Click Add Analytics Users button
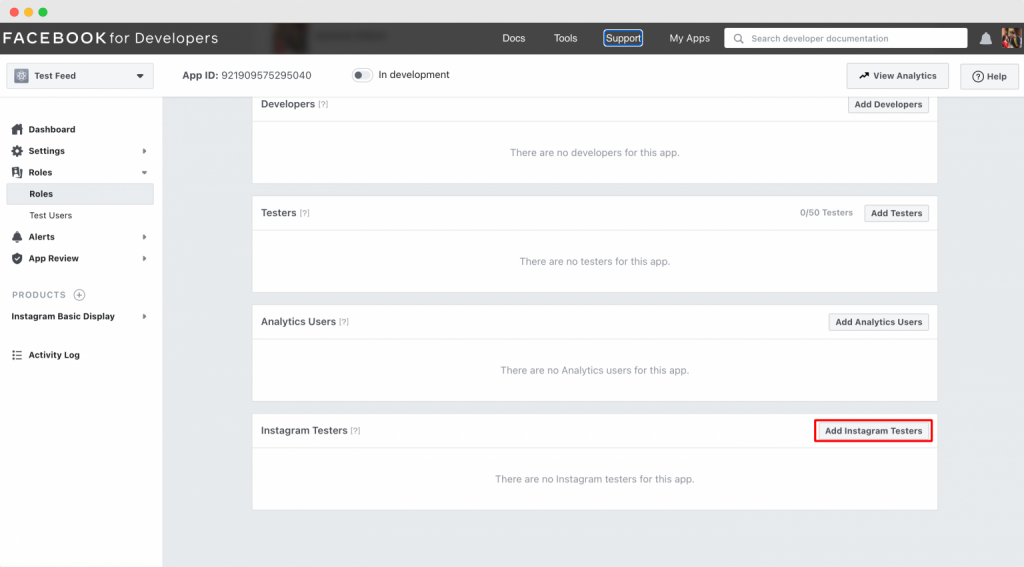1024x567 pixels. [x=878, y=322]
